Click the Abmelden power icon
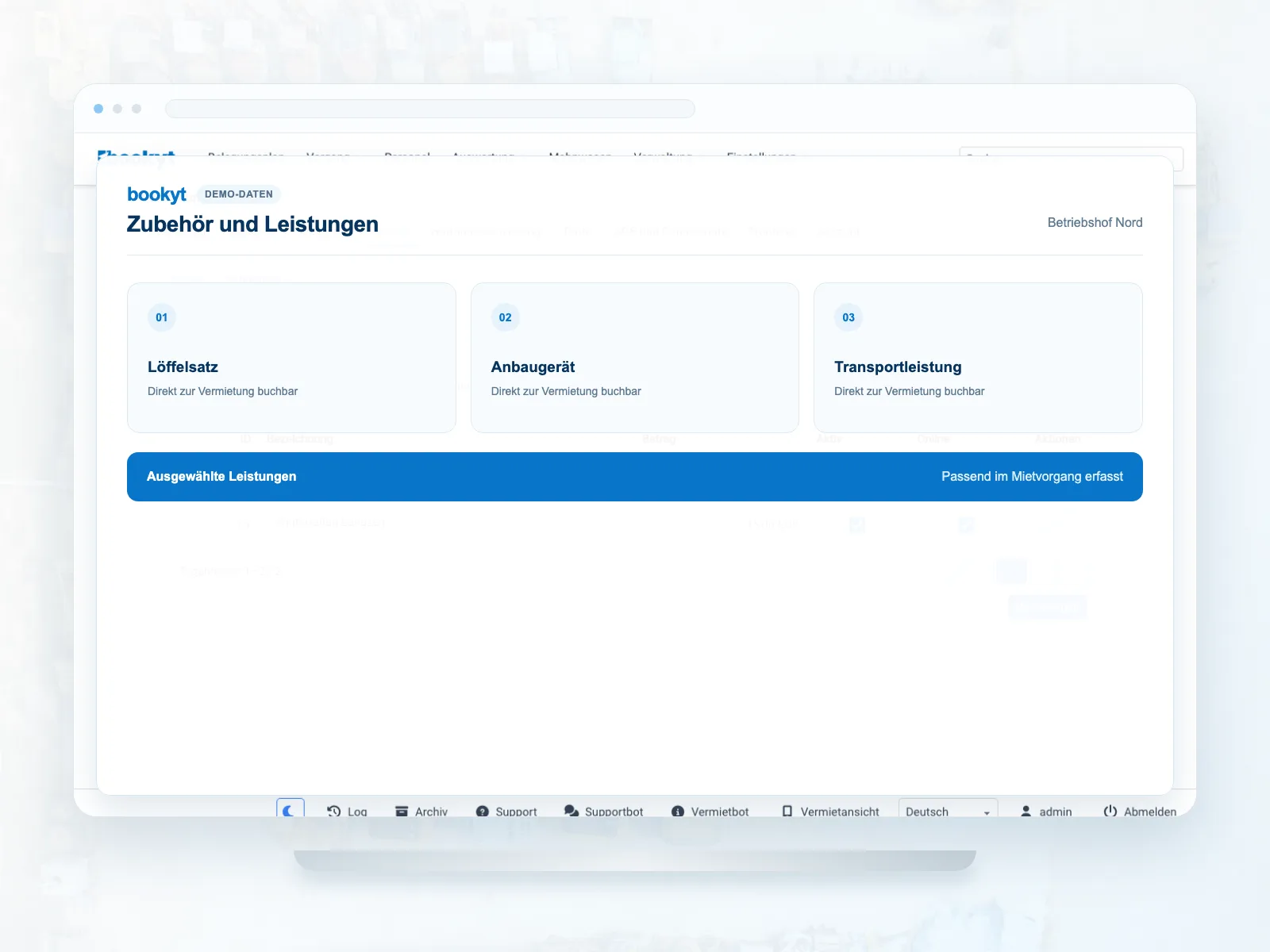 click(1110, 811)
